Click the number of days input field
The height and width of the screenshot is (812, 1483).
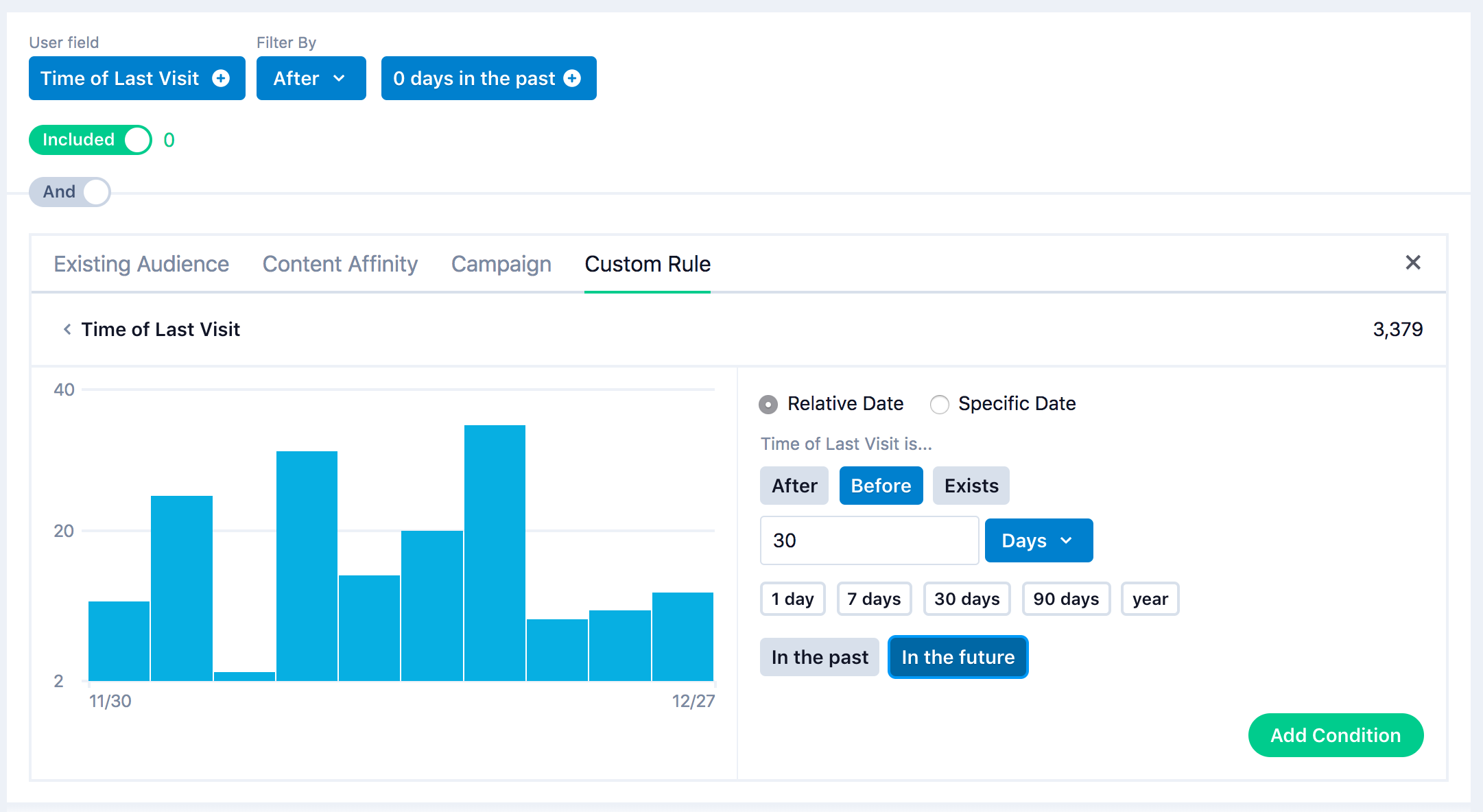pos(868,541)
